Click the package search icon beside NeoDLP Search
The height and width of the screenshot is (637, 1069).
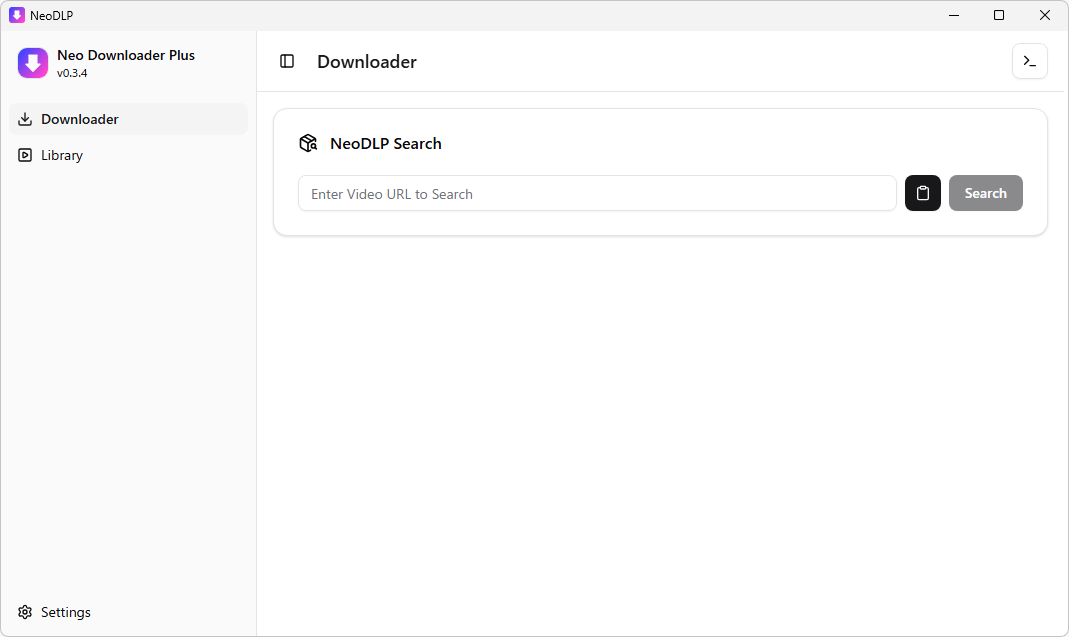pyautogui.click(x=308, y=144)
